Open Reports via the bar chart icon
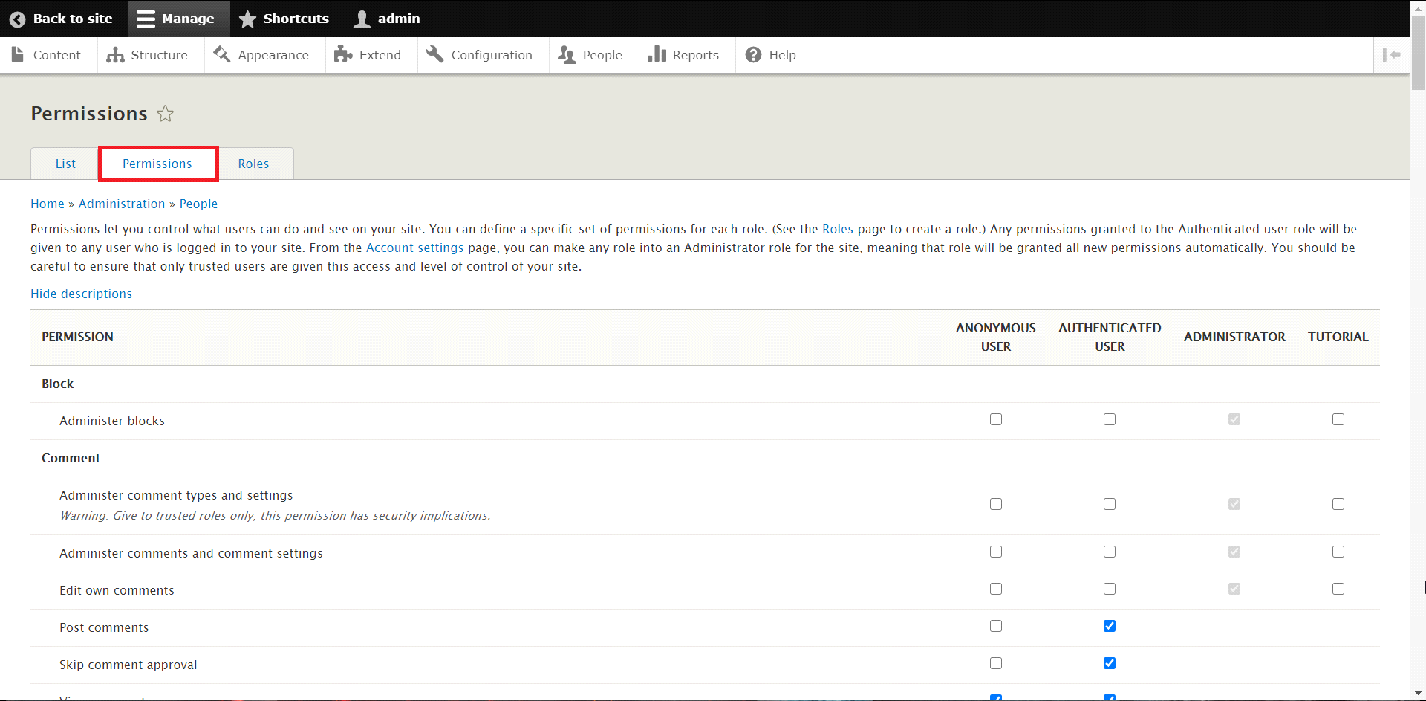 pos(656,55)
